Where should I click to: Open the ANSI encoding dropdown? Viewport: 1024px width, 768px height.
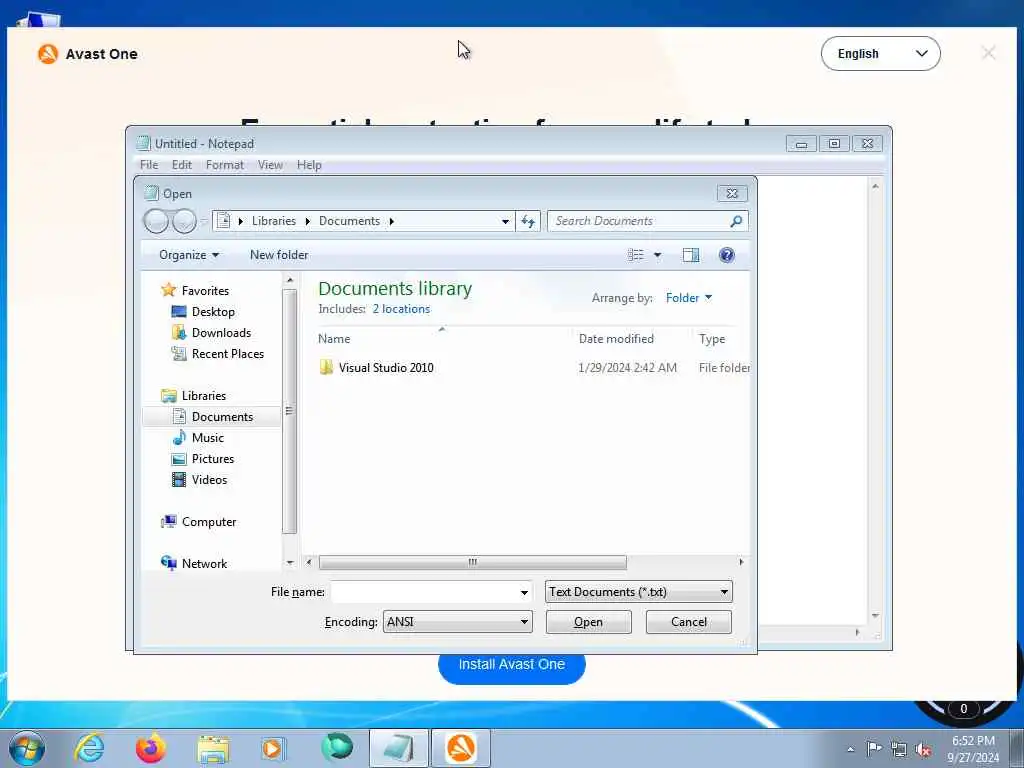point(457,622)
